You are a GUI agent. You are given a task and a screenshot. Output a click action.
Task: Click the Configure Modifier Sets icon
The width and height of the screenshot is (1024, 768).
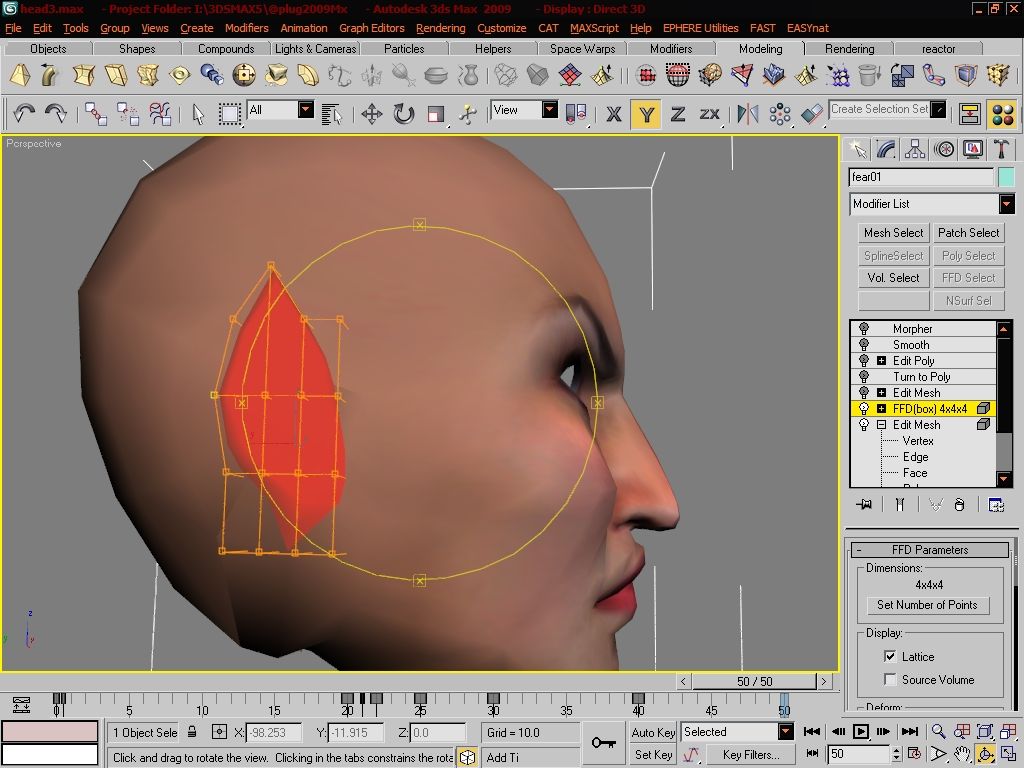pos(996,504)
